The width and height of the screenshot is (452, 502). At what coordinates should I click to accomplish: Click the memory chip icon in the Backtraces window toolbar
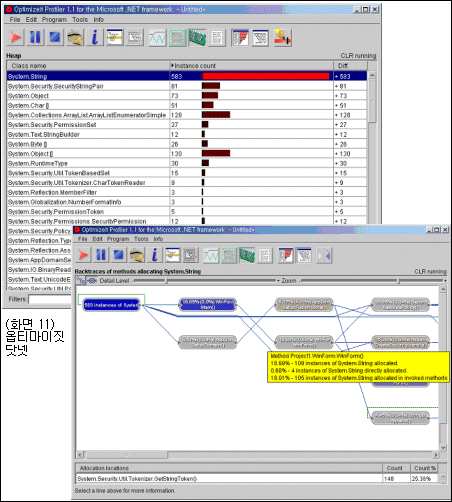(x=247, y=255)
